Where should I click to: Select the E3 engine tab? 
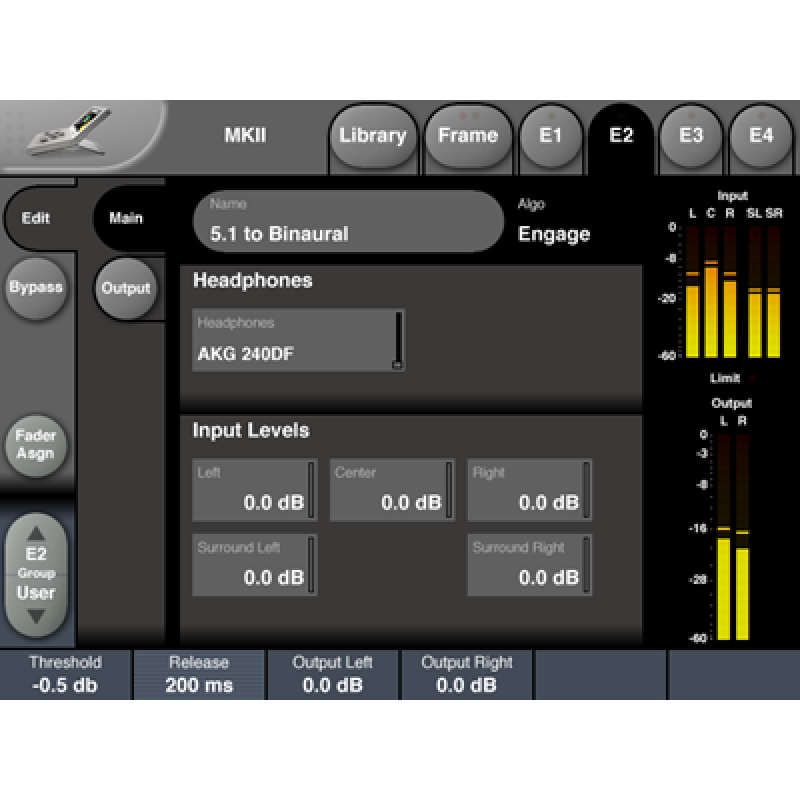tap(691, 137)
